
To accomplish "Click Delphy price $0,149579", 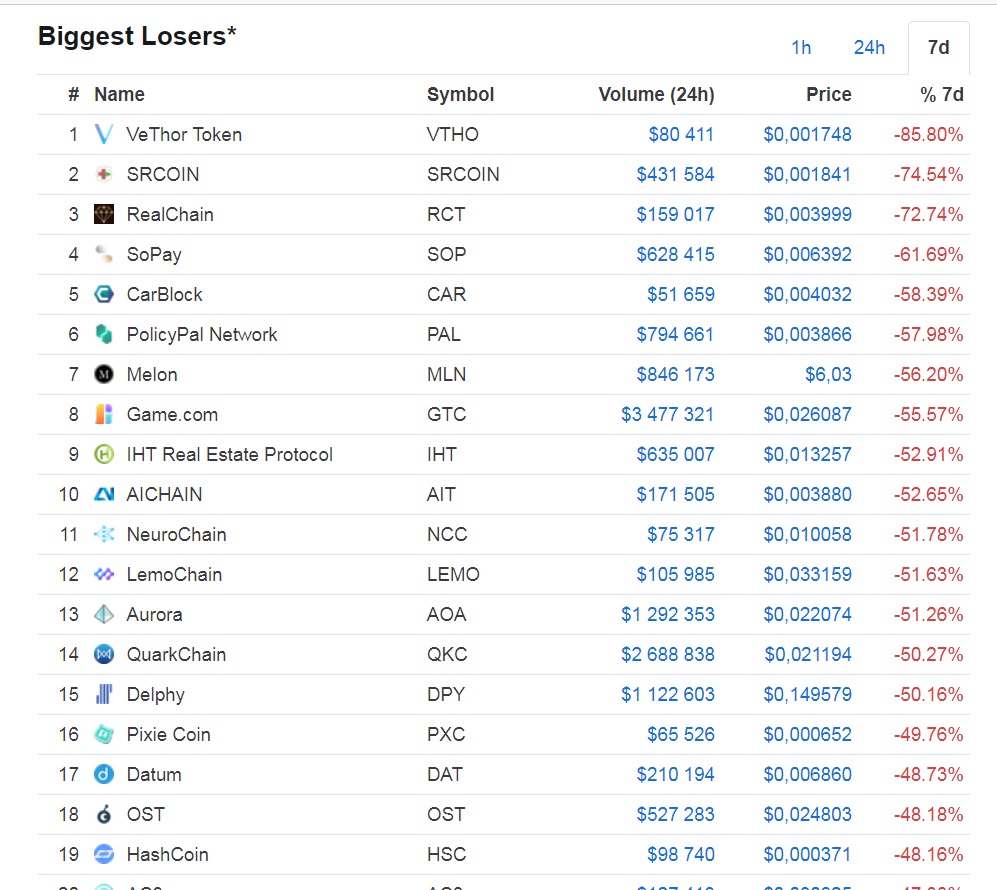I will [808, 694].
